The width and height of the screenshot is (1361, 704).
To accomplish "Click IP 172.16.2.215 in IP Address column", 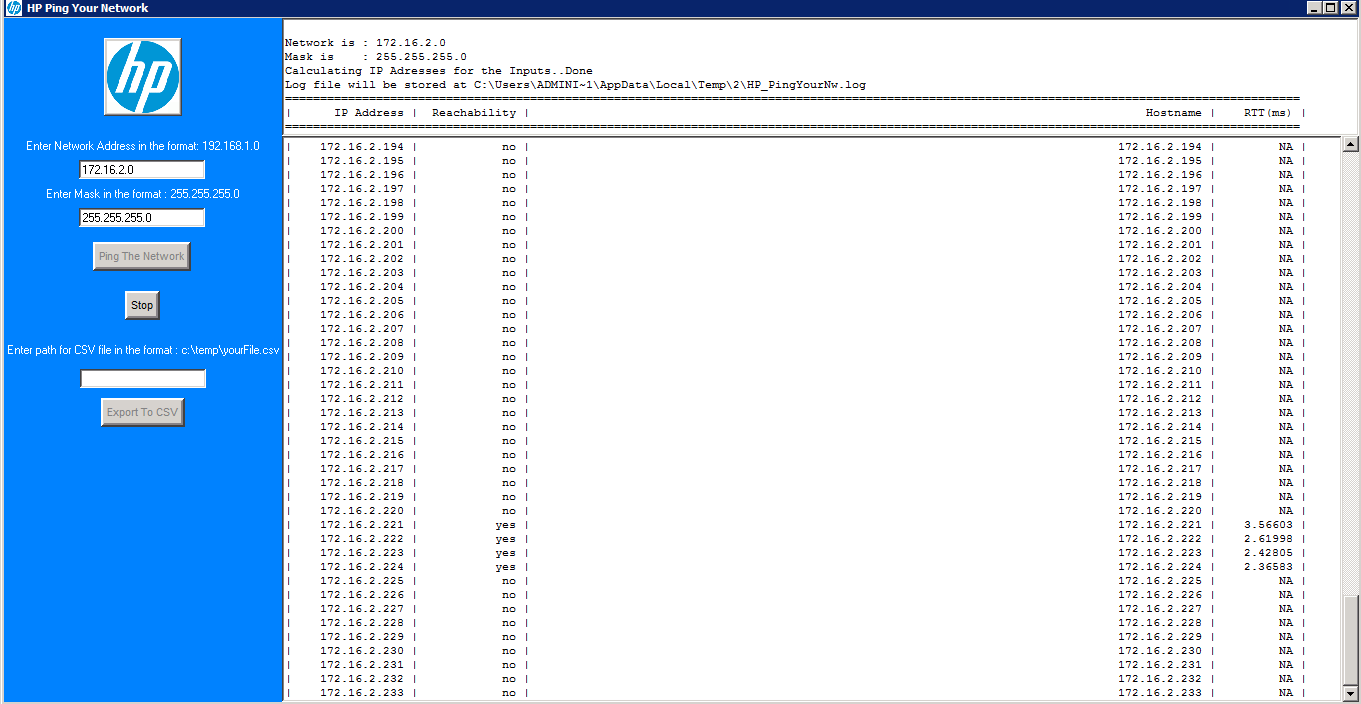I will point(362,441).
